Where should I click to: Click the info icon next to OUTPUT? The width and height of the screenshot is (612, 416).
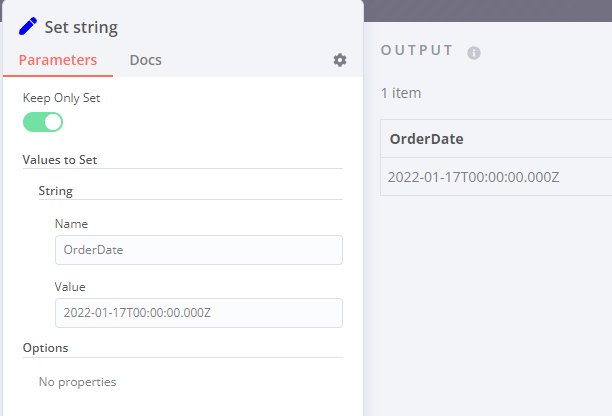click(x=474, y=52)
